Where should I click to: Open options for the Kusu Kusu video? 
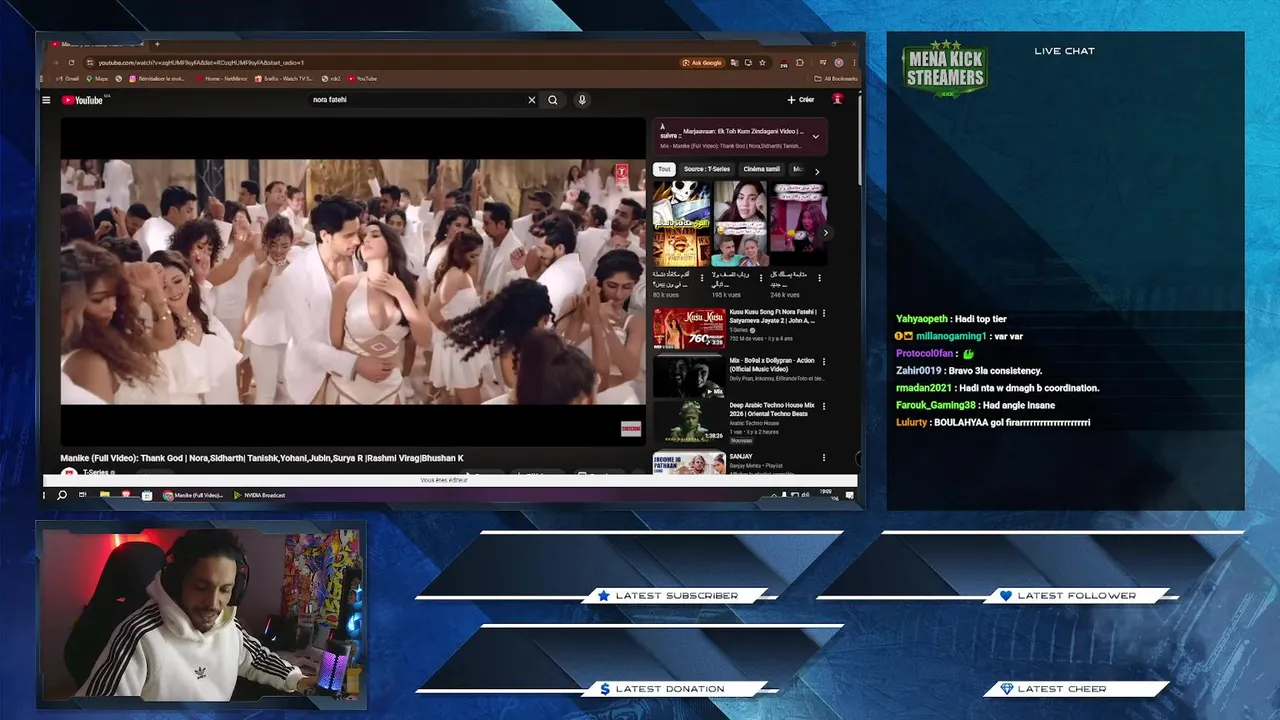pos(824,312)
